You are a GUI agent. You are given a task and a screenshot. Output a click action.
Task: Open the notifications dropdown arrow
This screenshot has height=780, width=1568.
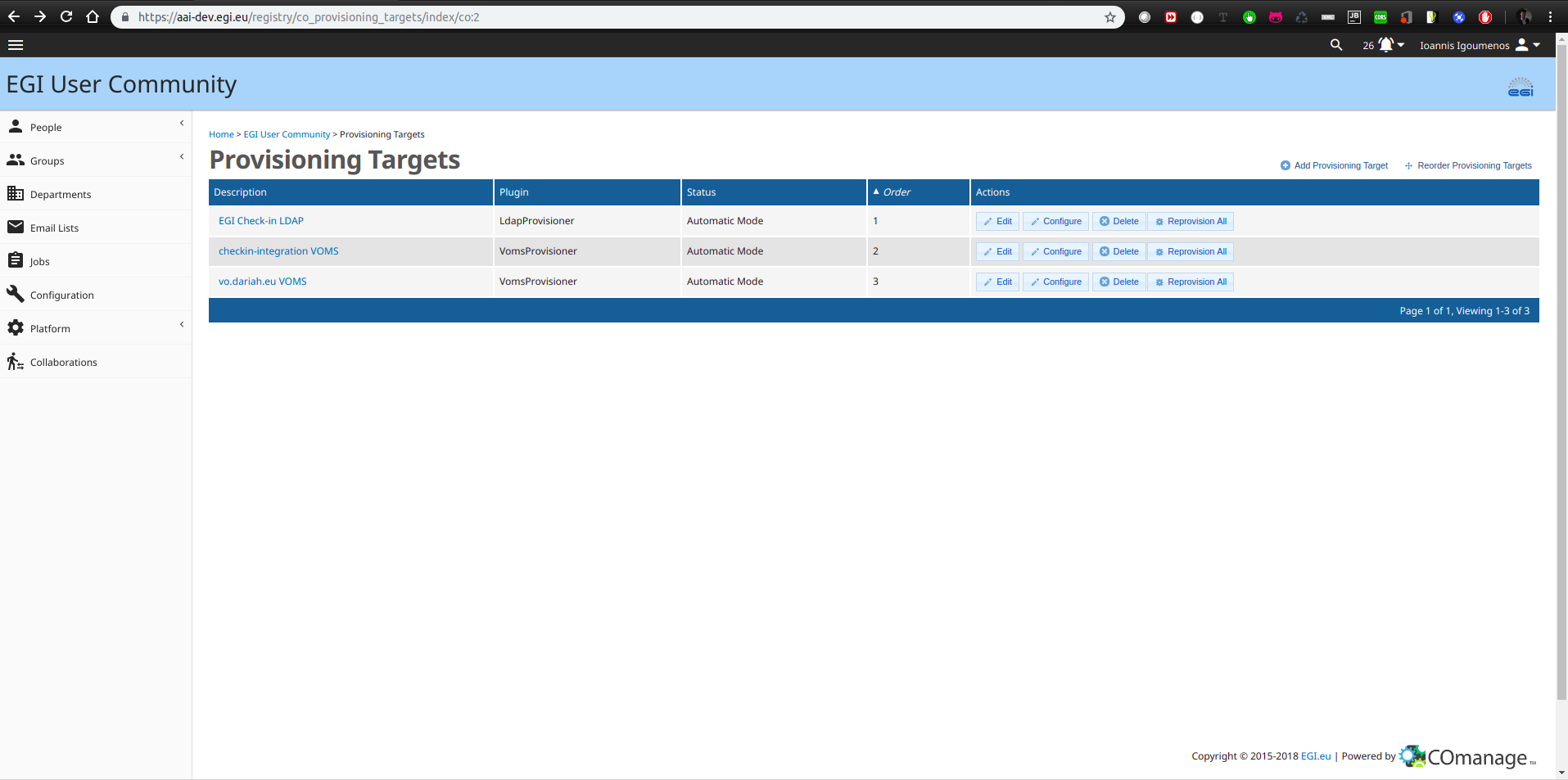(x=1401, y=45)
